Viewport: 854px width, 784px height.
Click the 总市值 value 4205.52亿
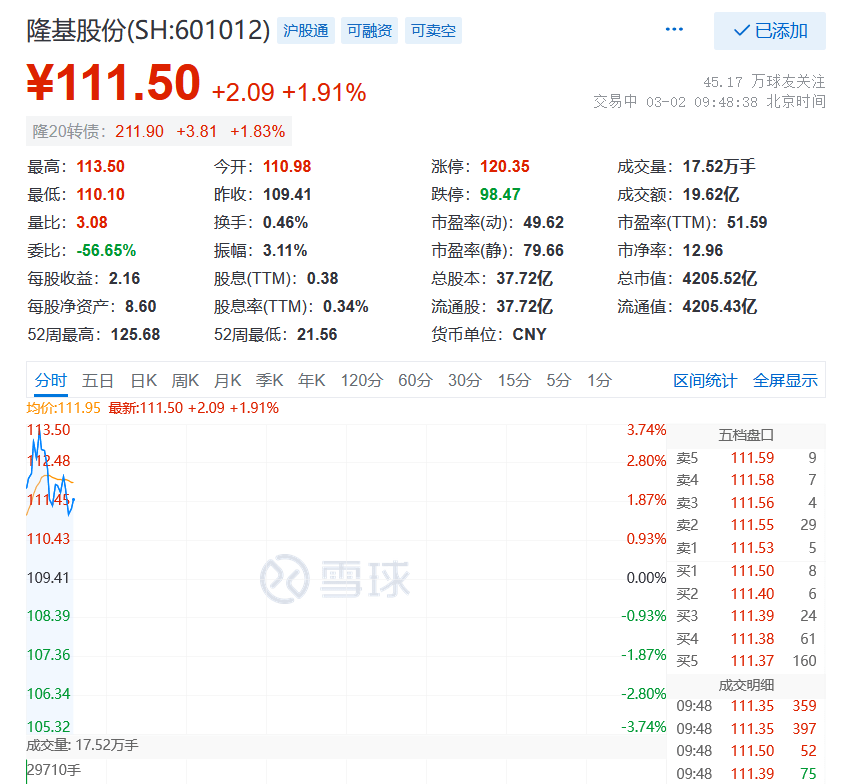click(719, 278)
